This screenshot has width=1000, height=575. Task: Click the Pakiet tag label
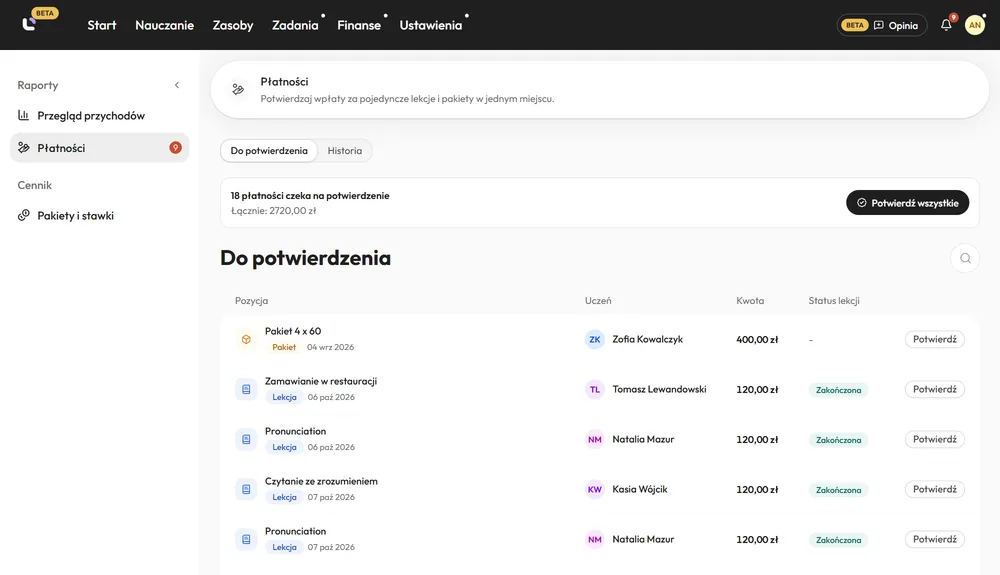tap(284, 347)
